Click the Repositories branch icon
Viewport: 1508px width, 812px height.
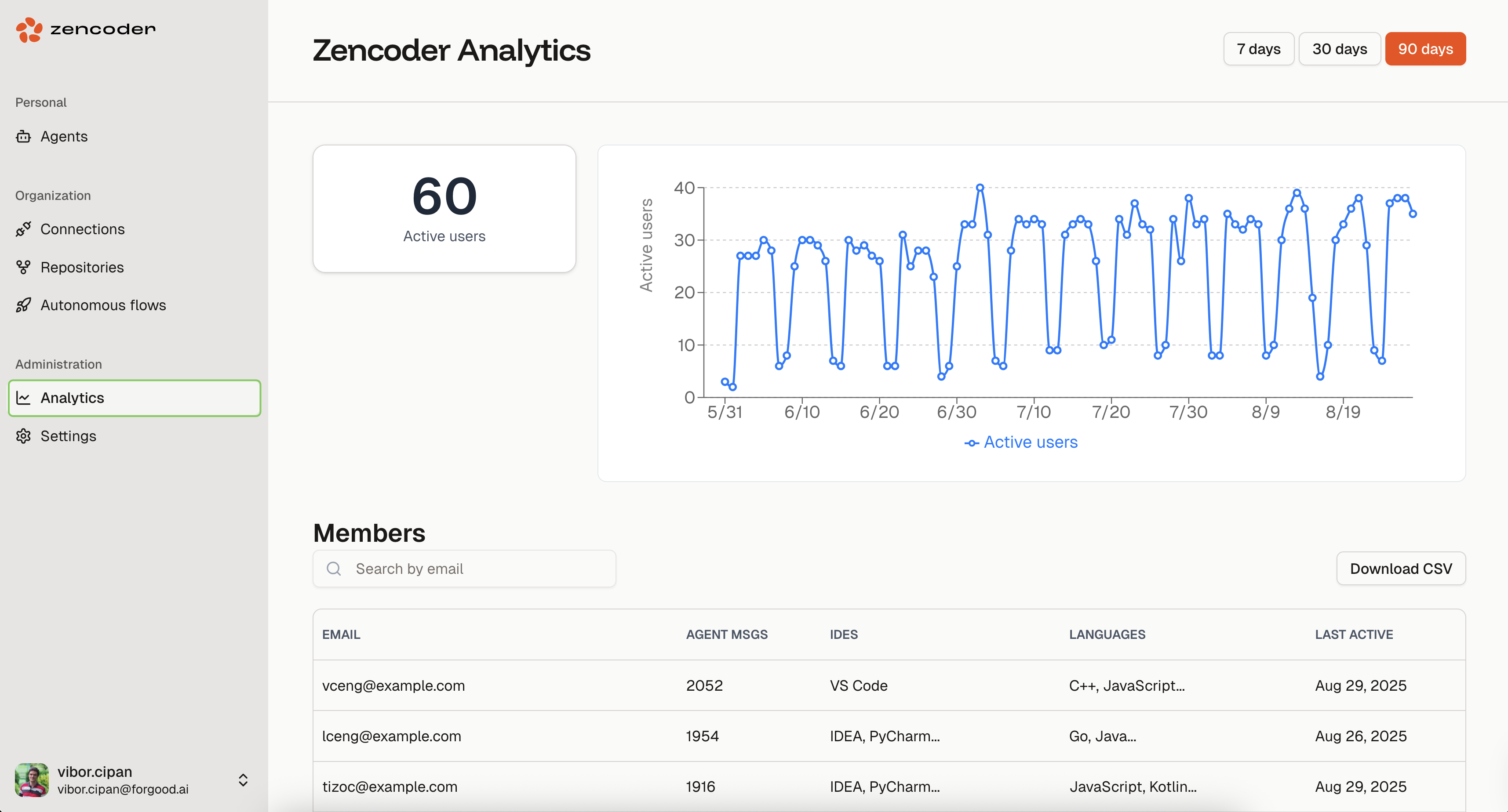click(x=23, y=267)
